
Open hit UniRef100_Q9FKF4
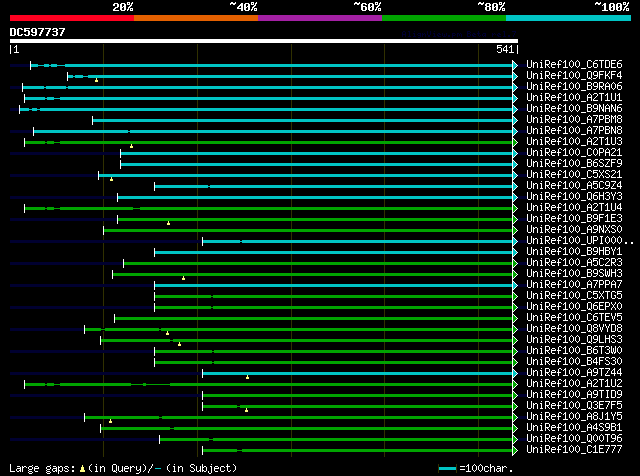574,76
